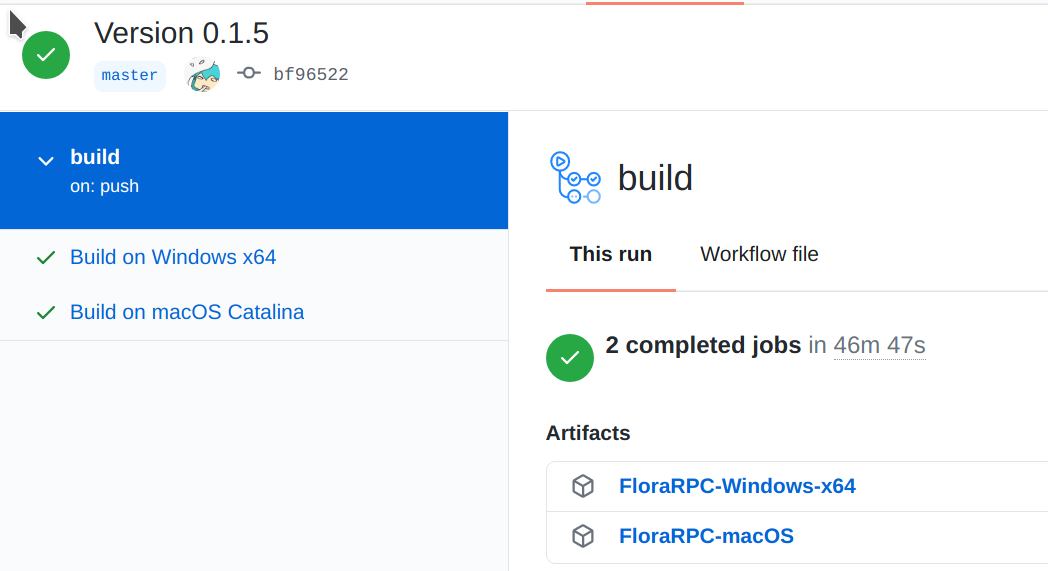Click the checkmark icon for macOS Catalina job
The width and height of the screenshot is (1048, 571).
[x=45, y=313]
